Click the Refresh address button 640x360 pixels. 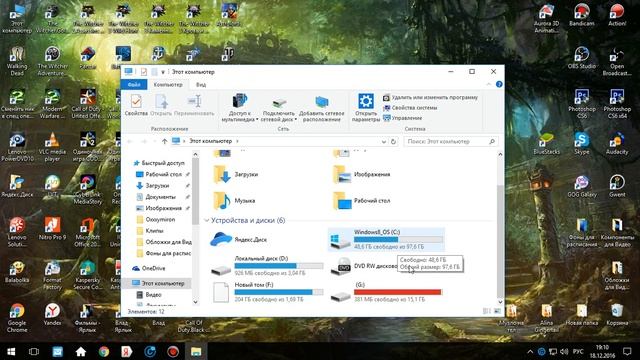click(393, 141)
